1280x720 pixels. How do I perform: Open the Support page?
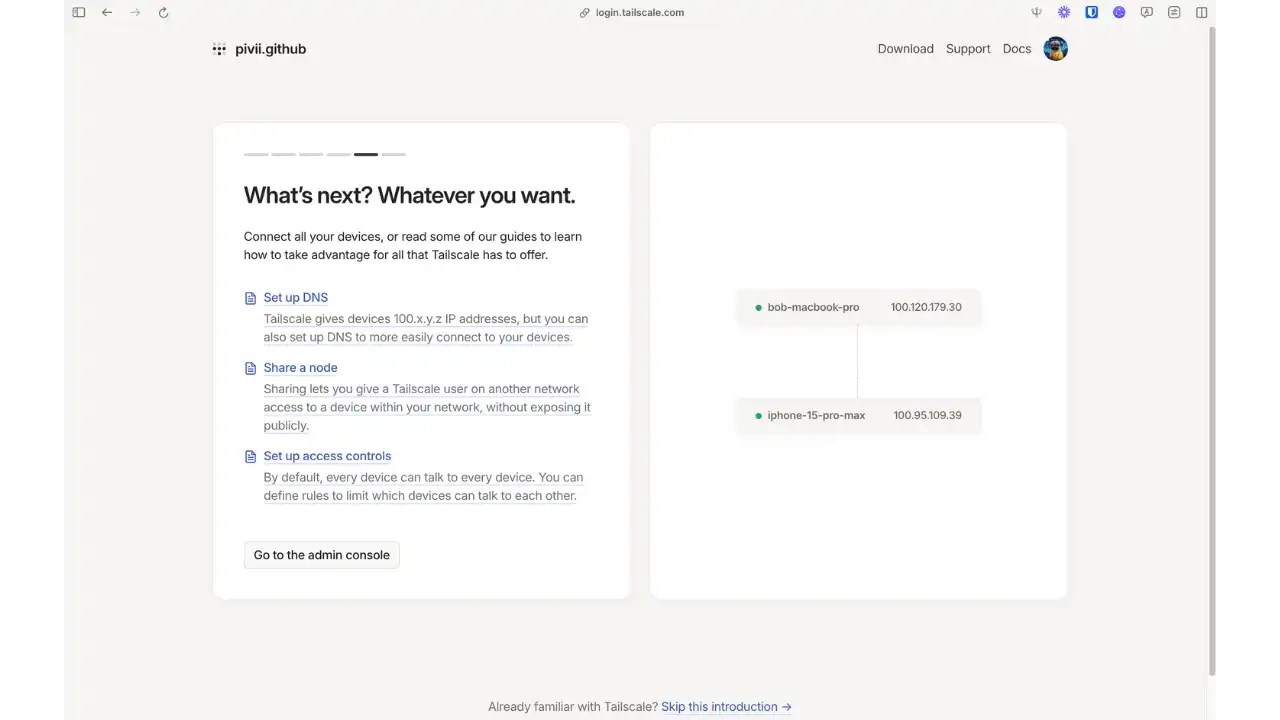point(968,49)
